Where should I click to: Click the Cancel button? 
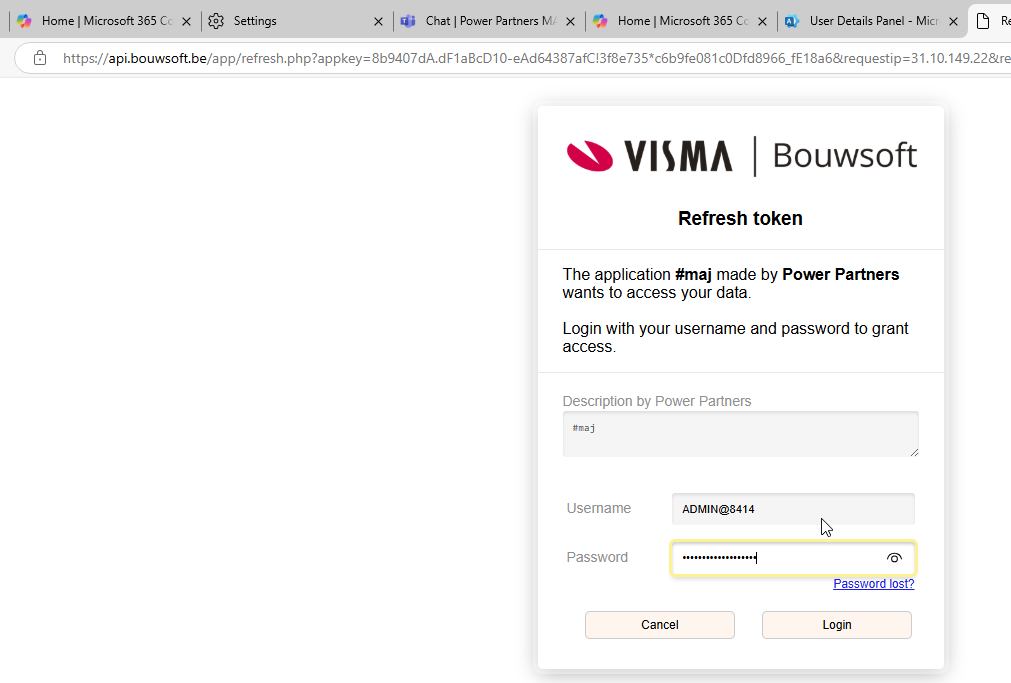(x=660, y=625)
